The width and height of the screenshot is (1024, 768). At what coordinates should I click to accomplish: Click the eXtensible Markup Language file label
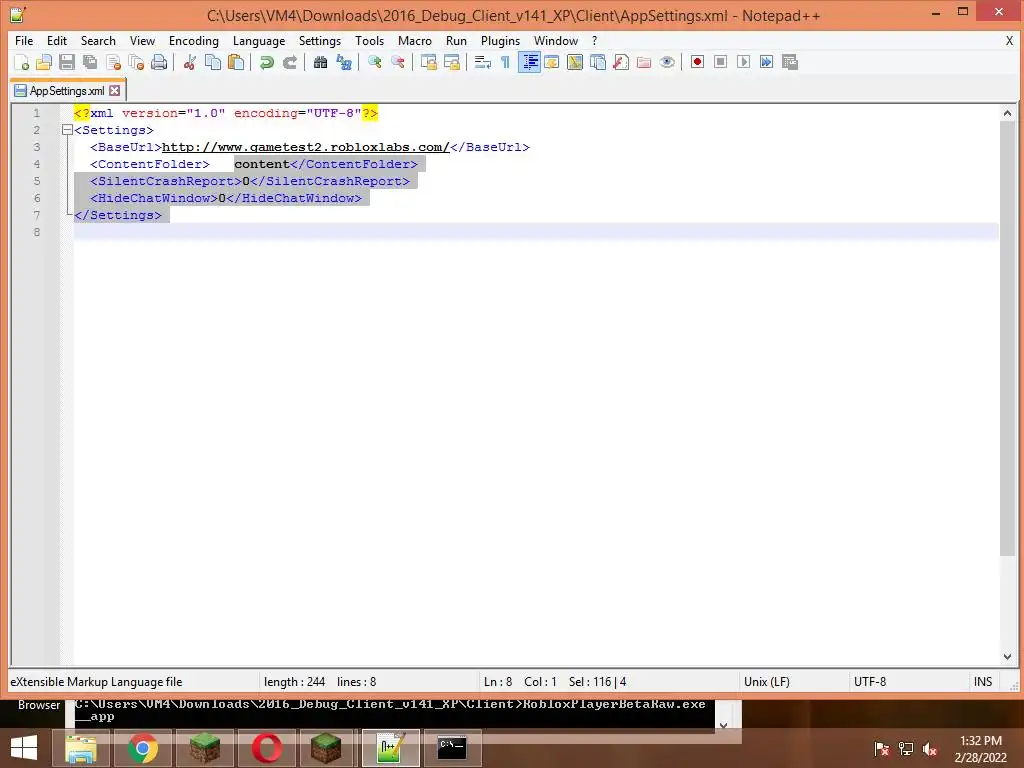click(x=96, y=682)
